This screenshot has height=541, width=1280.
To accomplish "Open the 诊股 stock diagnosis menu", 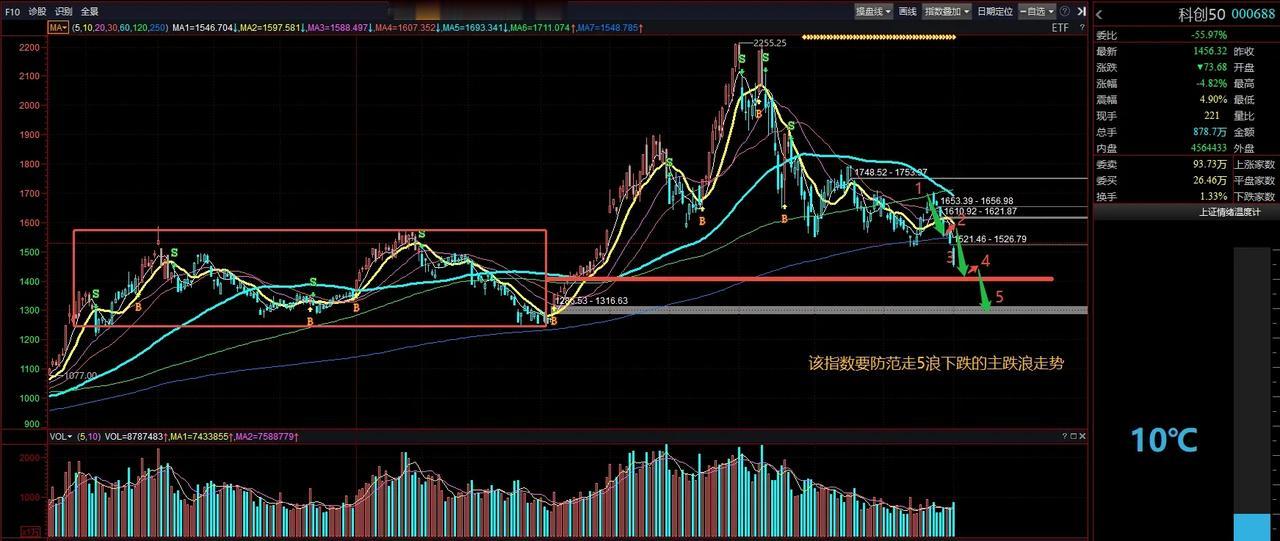I will click(37, 11).
